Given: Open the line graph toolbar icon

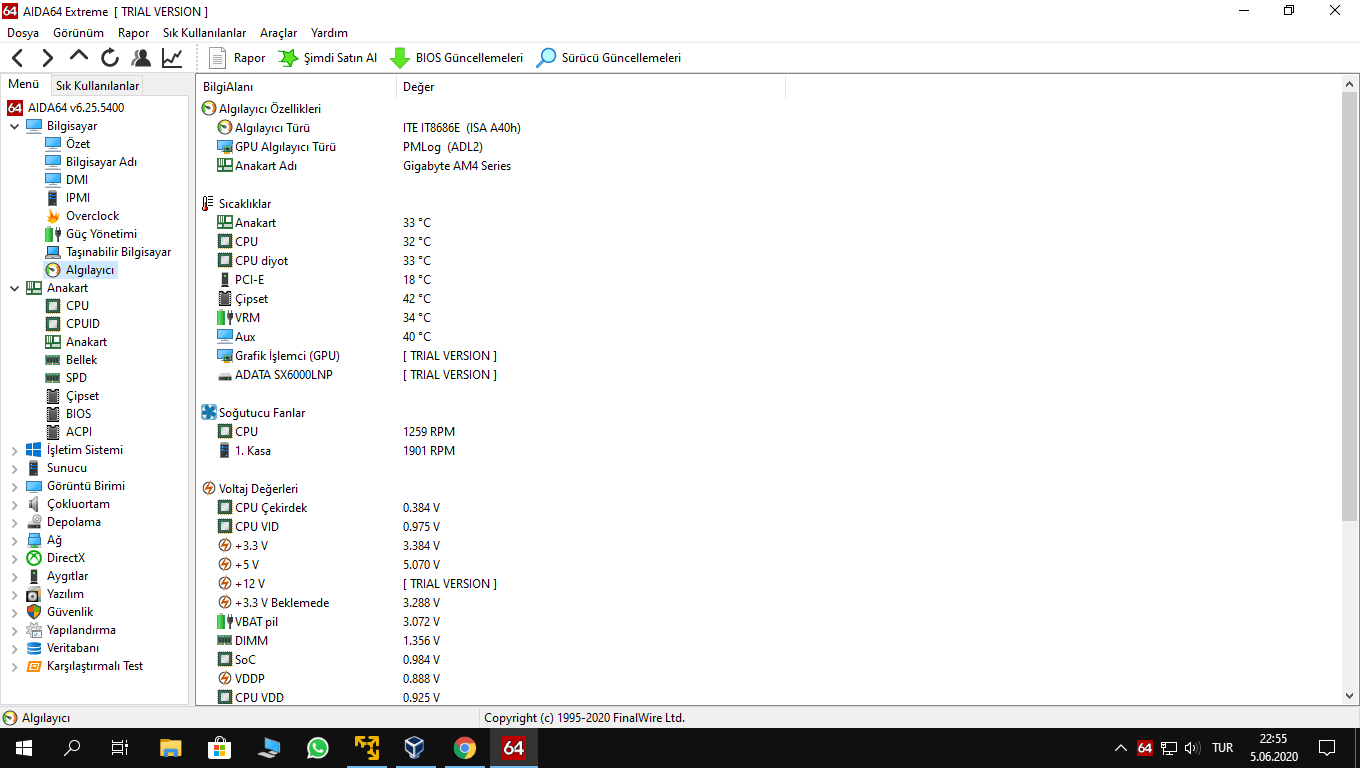Looking at the screenshot, I should coord(172,58).
